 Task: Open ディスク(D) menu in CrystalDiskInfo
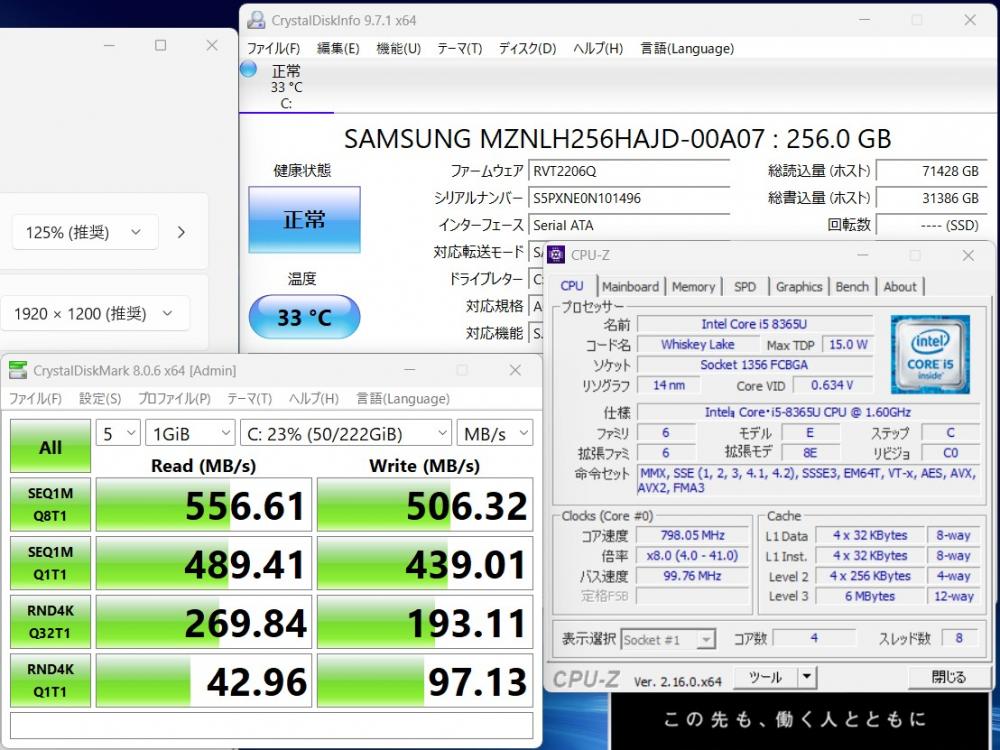click(527, 48)
